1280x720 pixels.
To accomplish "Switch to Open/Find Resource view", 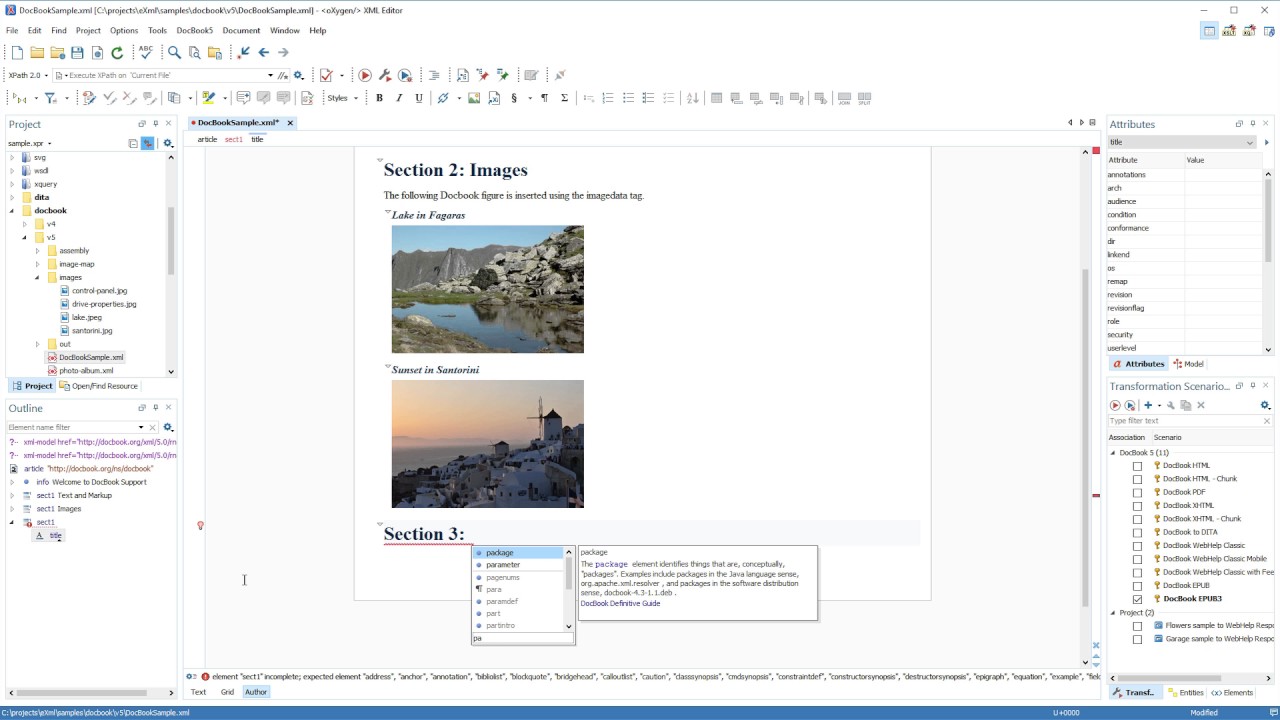I will pos(98,386).
